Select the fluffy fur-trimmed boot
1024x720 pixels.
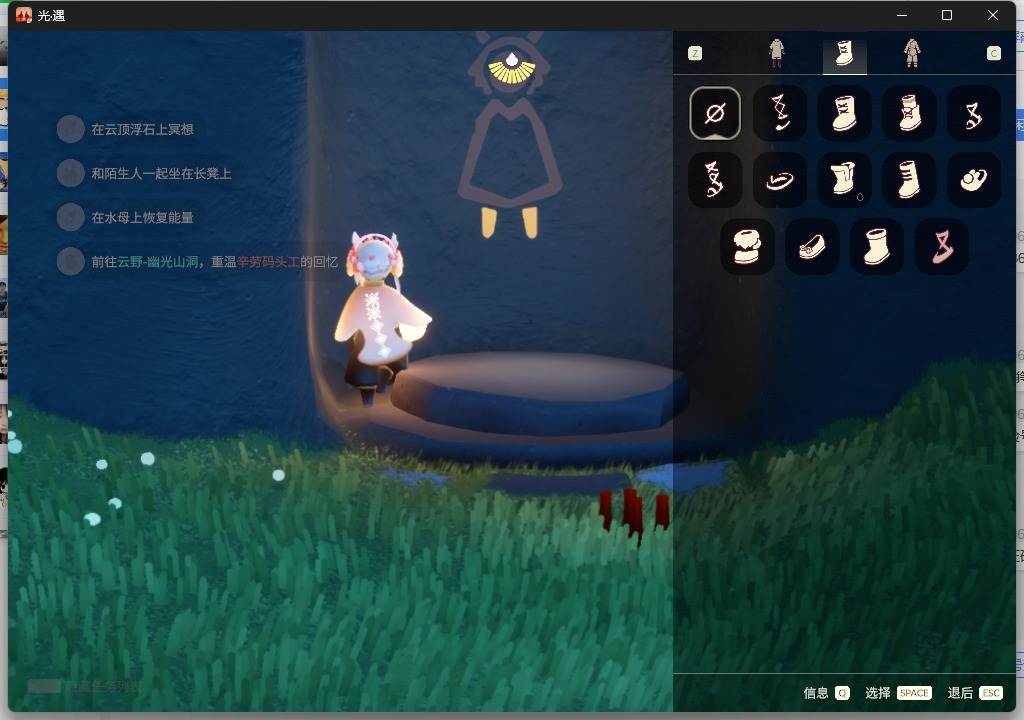(748, 247)
